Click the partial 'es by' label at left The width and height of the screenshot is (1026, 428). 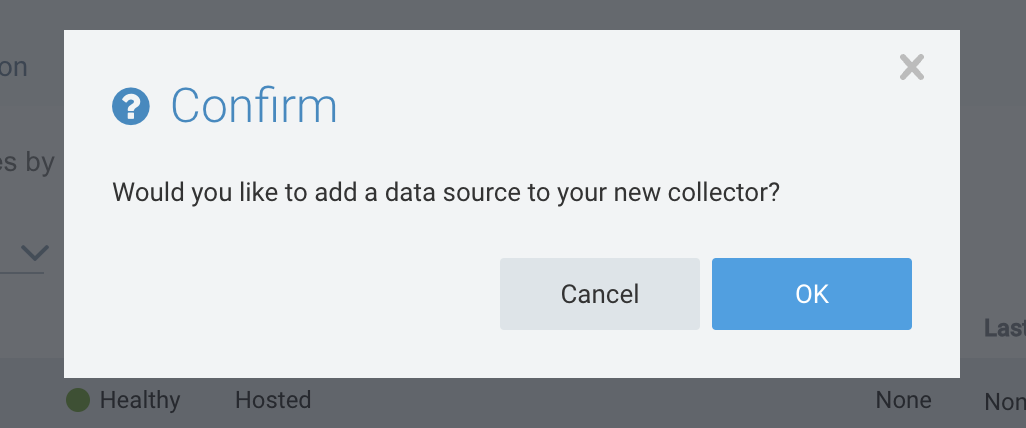(x=27, y=161)
